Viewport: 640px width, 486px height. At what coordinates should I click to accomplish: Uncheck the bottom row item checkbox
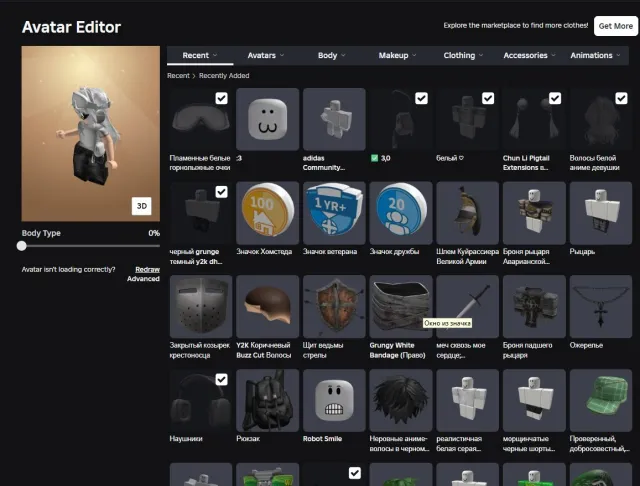click(x=355, y=473)
